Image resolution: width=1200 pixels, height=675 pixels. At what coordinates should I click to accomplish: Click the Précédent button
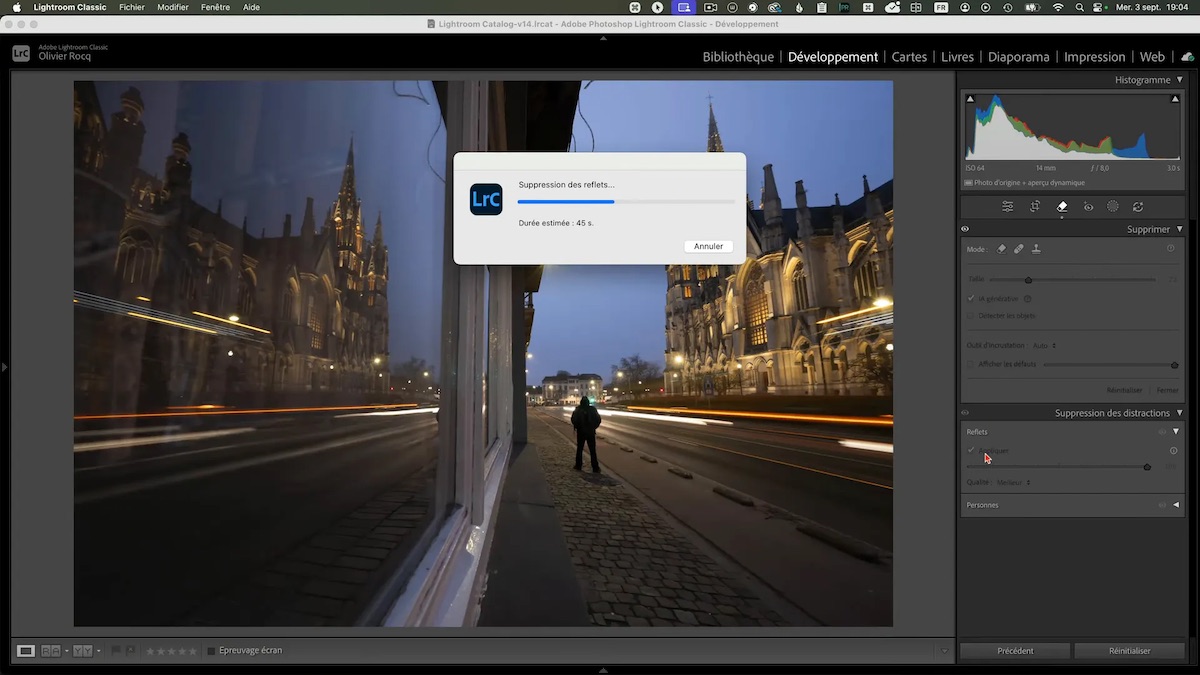pyautogui.click(x=1015, y=651)
